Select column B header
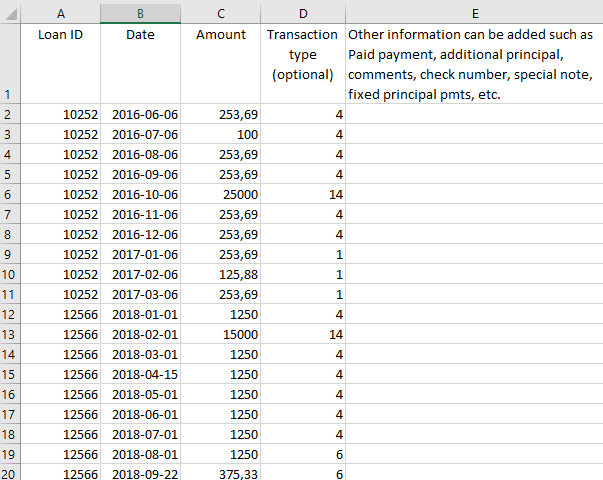The height and width of the screenshot is (480, 603). tap(140, 13)
